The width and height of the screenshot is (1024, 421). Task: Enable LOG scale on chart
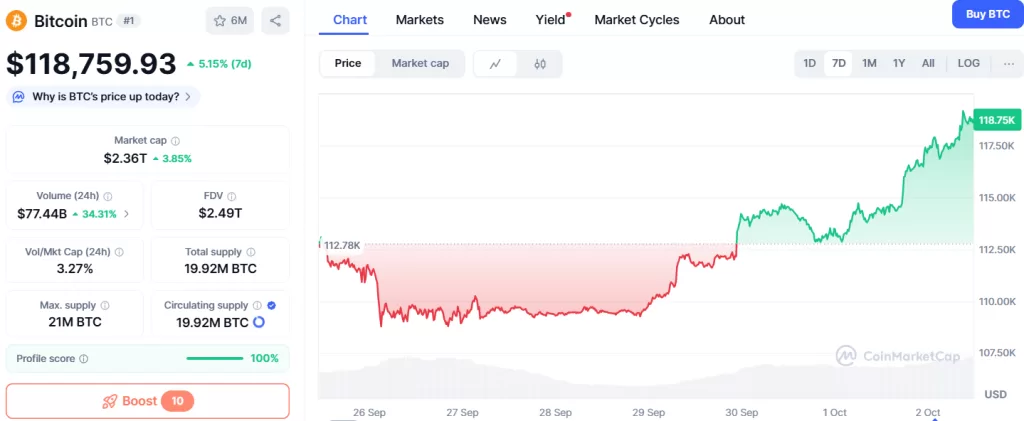point(968,63)
